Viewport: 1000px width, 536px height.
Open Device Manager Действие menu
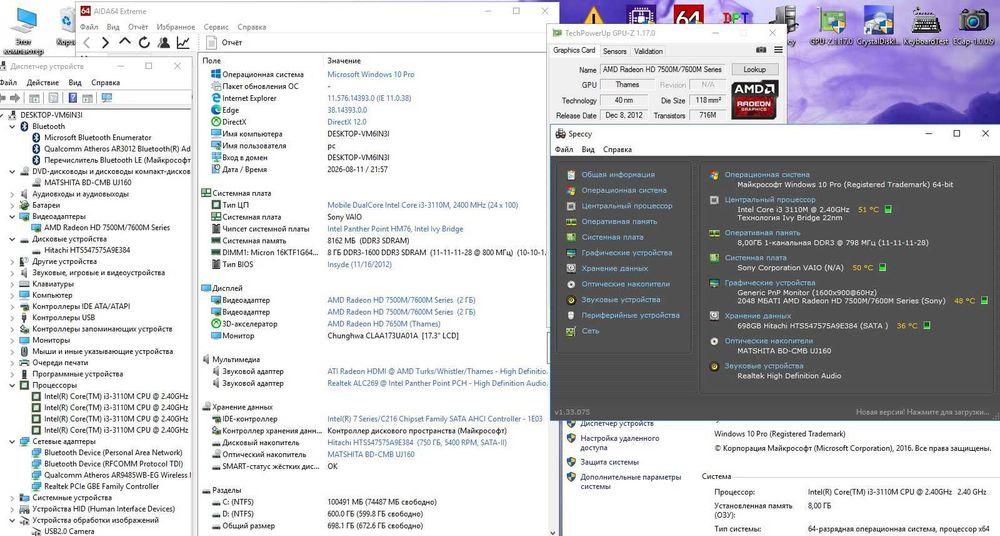coord(43,82)
